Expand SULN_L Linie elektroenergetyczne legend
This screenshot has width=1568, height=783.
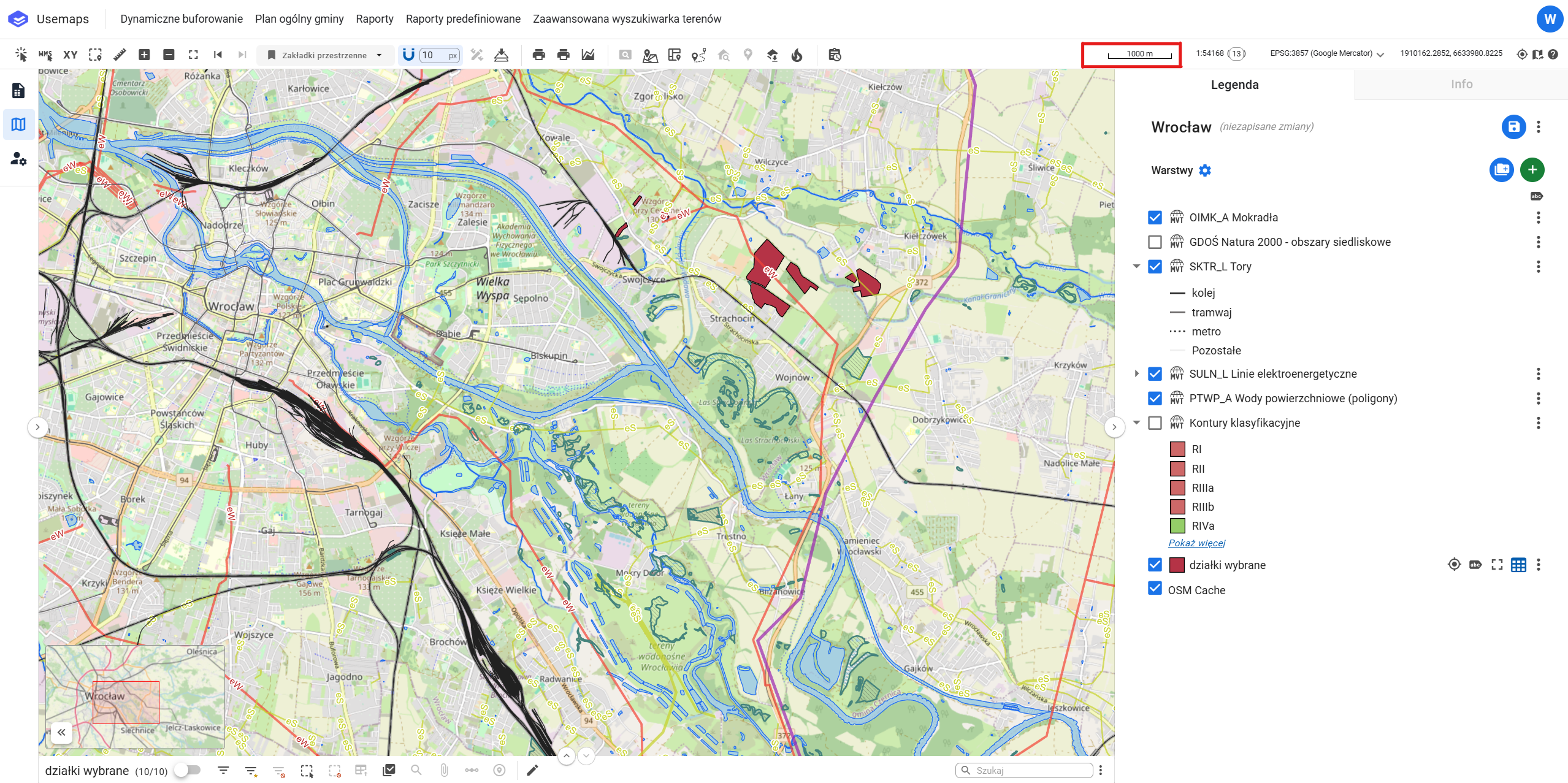pyautogui.click(x=1136, y=374)
